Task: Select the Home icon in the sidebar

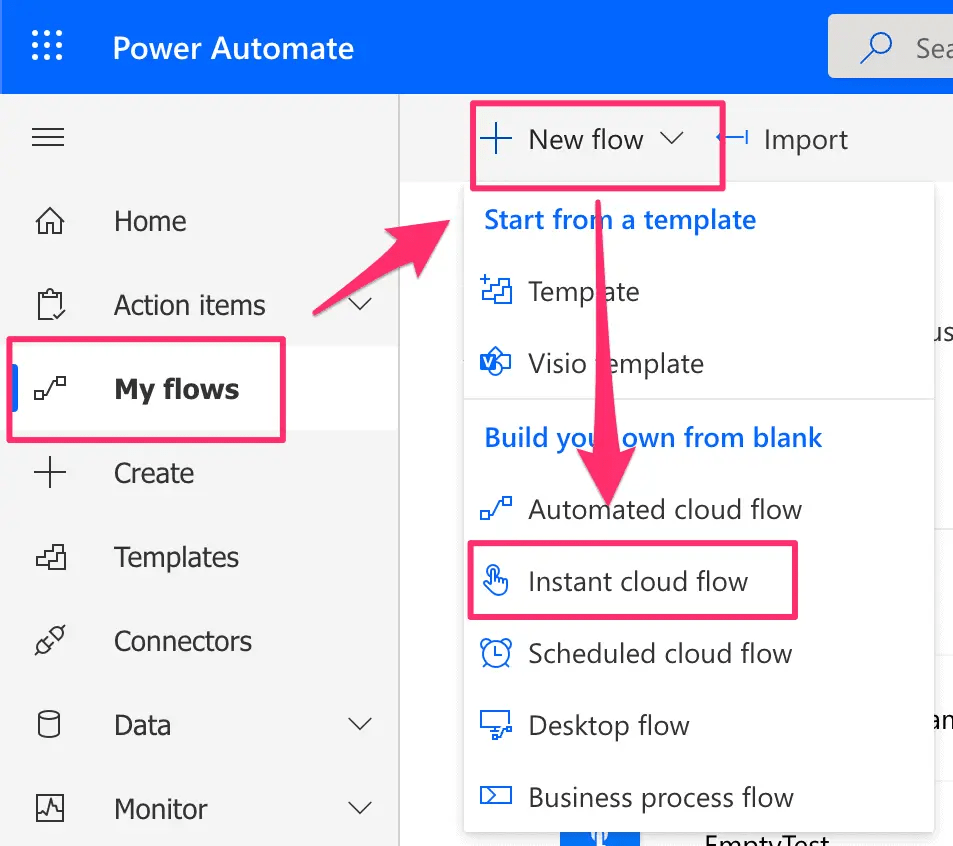Action: (47, 220)
